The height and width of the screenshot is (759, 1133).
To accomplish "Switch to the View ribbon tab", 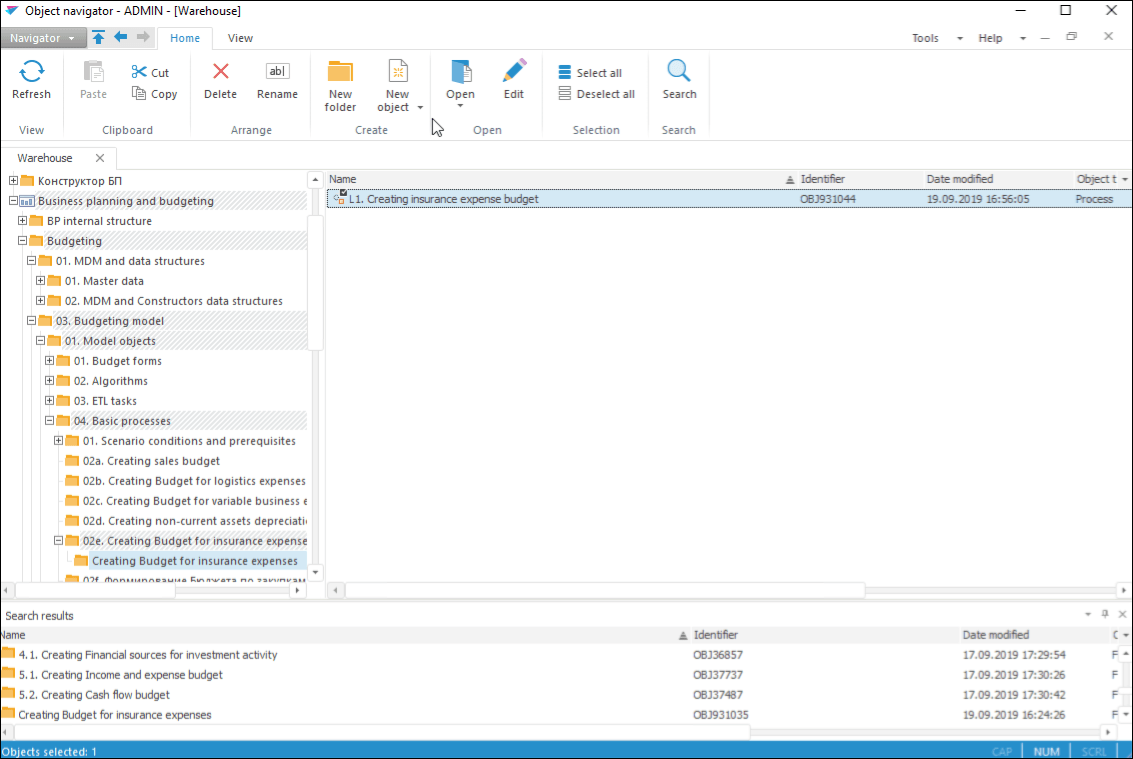I will pos(240,38).
